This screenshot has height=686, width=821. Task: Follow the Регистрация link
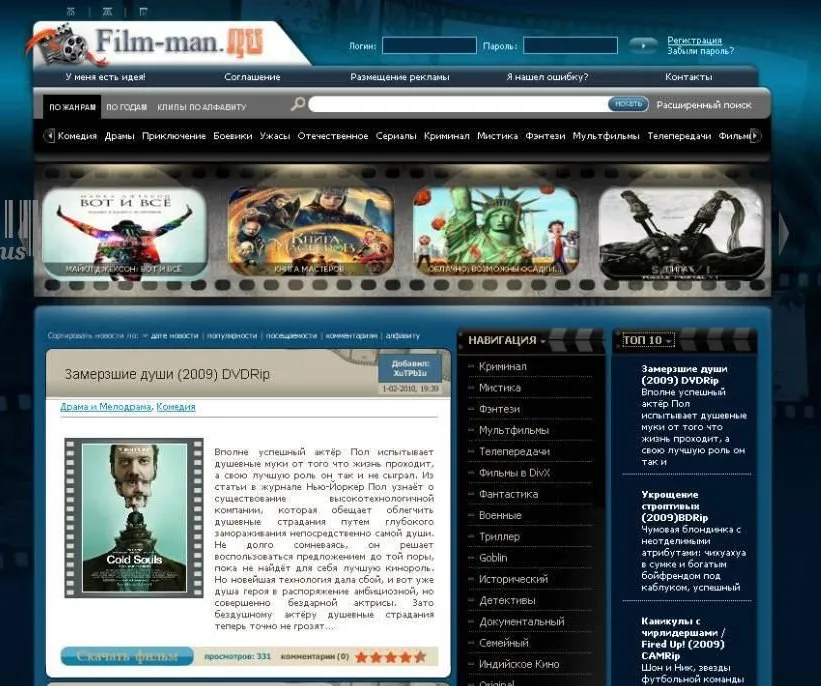[694, 40]
